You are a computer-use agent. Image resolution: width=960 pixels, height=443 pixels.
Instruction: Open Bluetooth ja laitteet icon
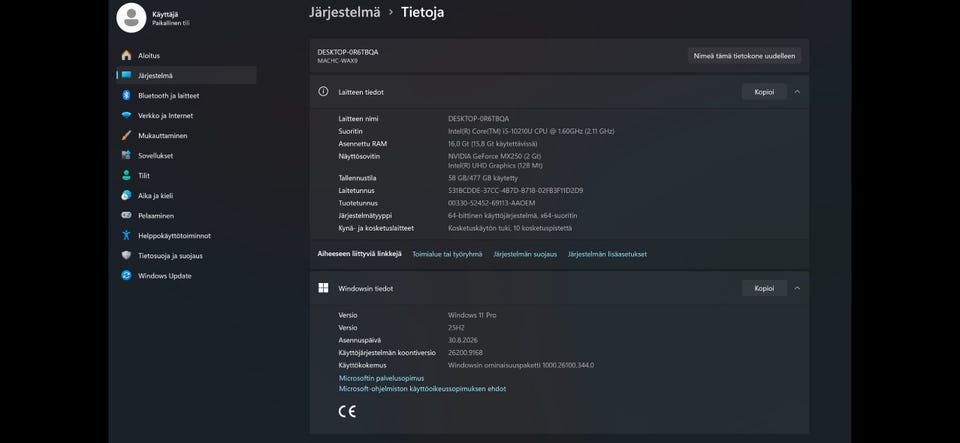point(126,95)
